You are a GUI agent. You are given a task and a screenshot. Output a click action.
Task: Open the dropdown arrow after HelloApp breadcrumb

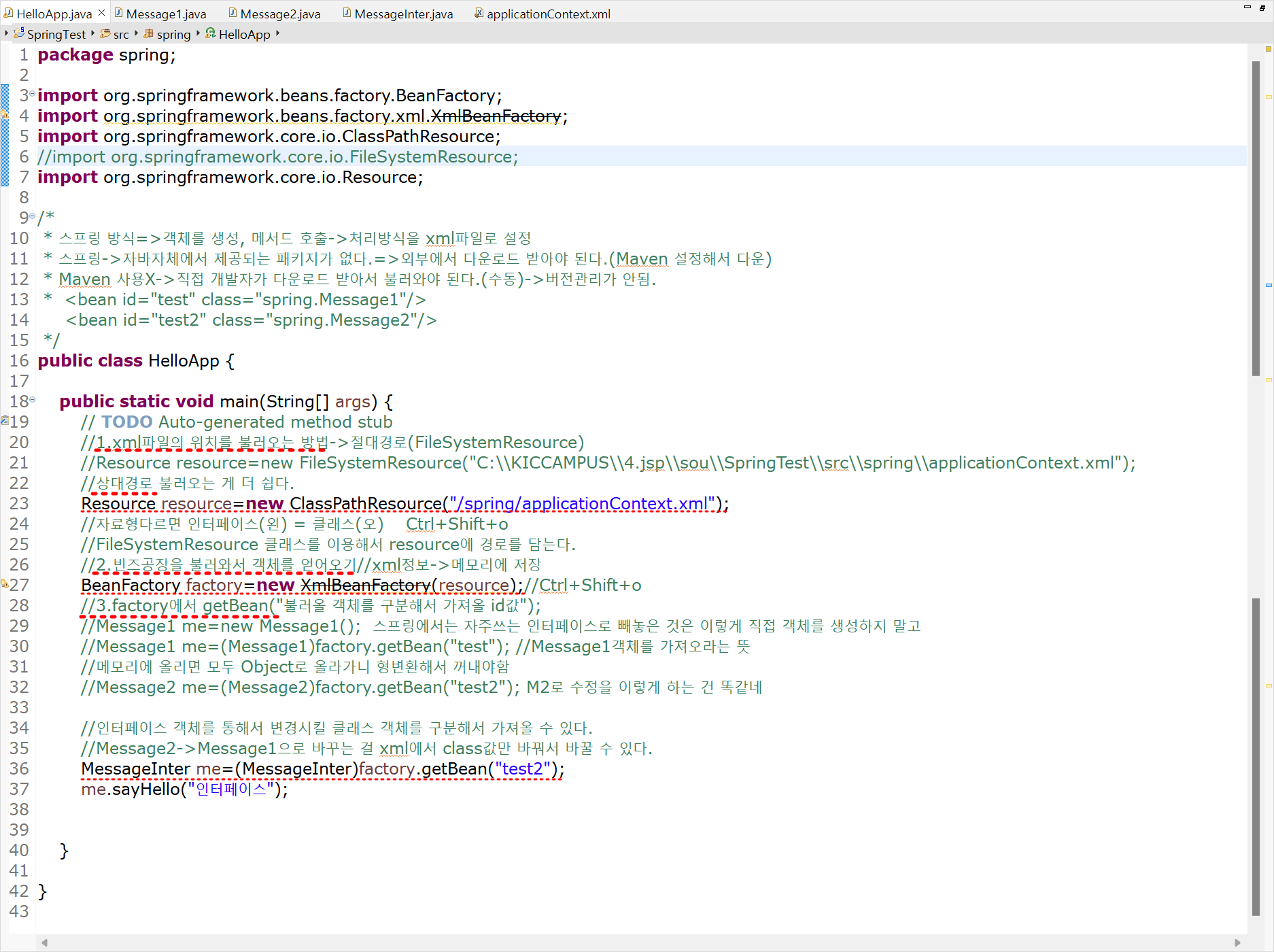click(277, 33)
